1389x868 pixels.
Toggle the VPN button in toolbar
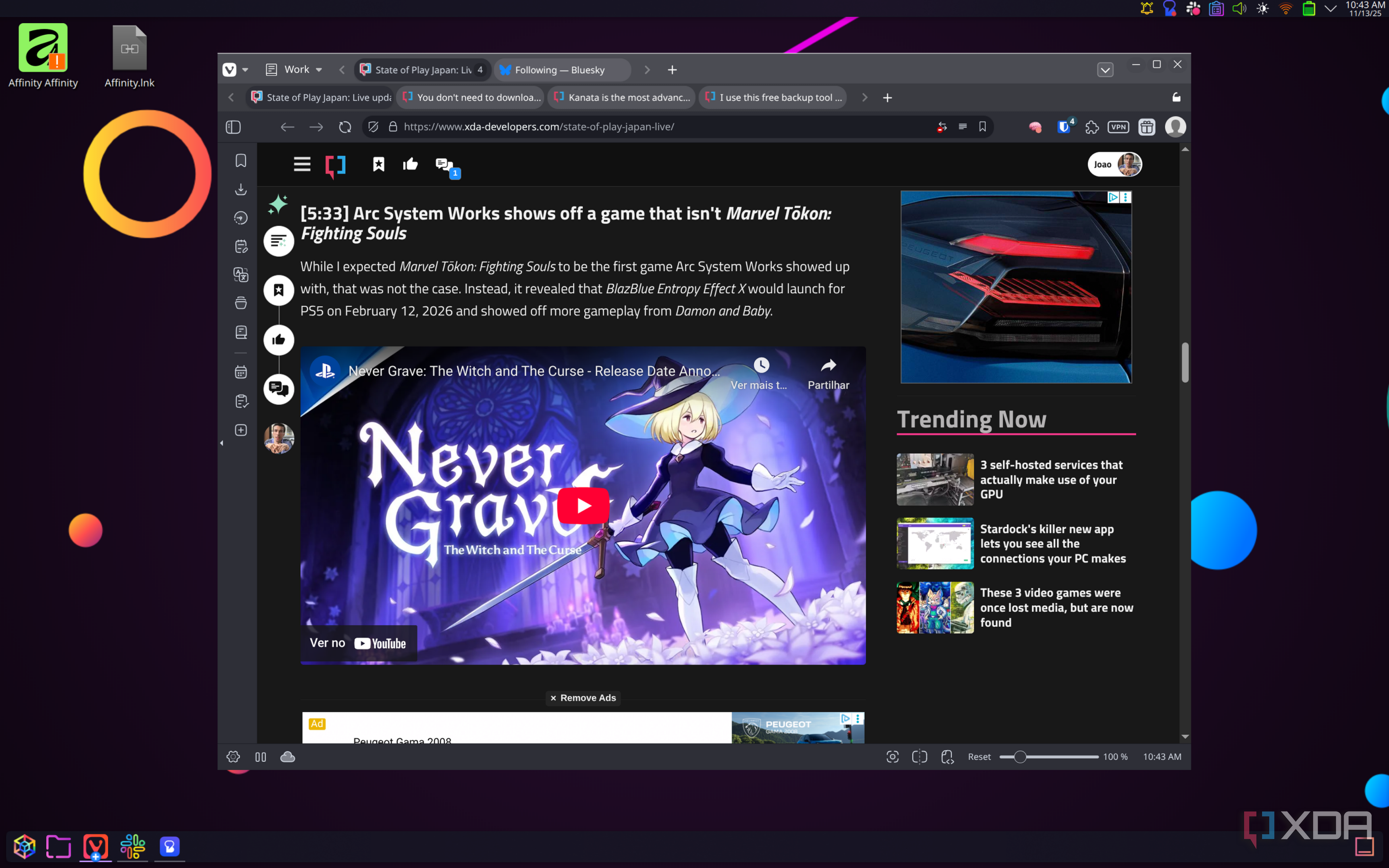(1119, 127)
